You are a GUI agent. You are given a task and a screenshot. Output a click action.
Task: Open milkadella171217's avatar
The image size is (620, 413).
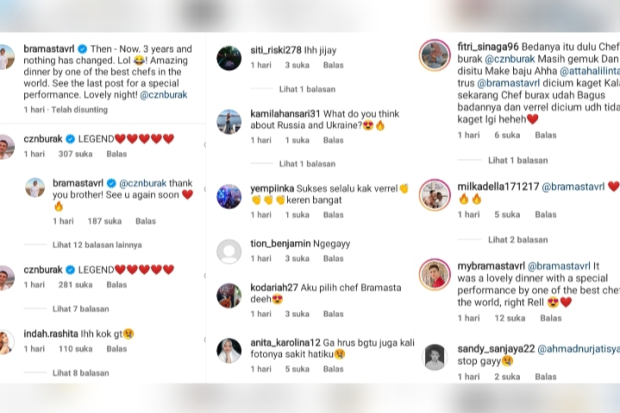click(435, 195)
